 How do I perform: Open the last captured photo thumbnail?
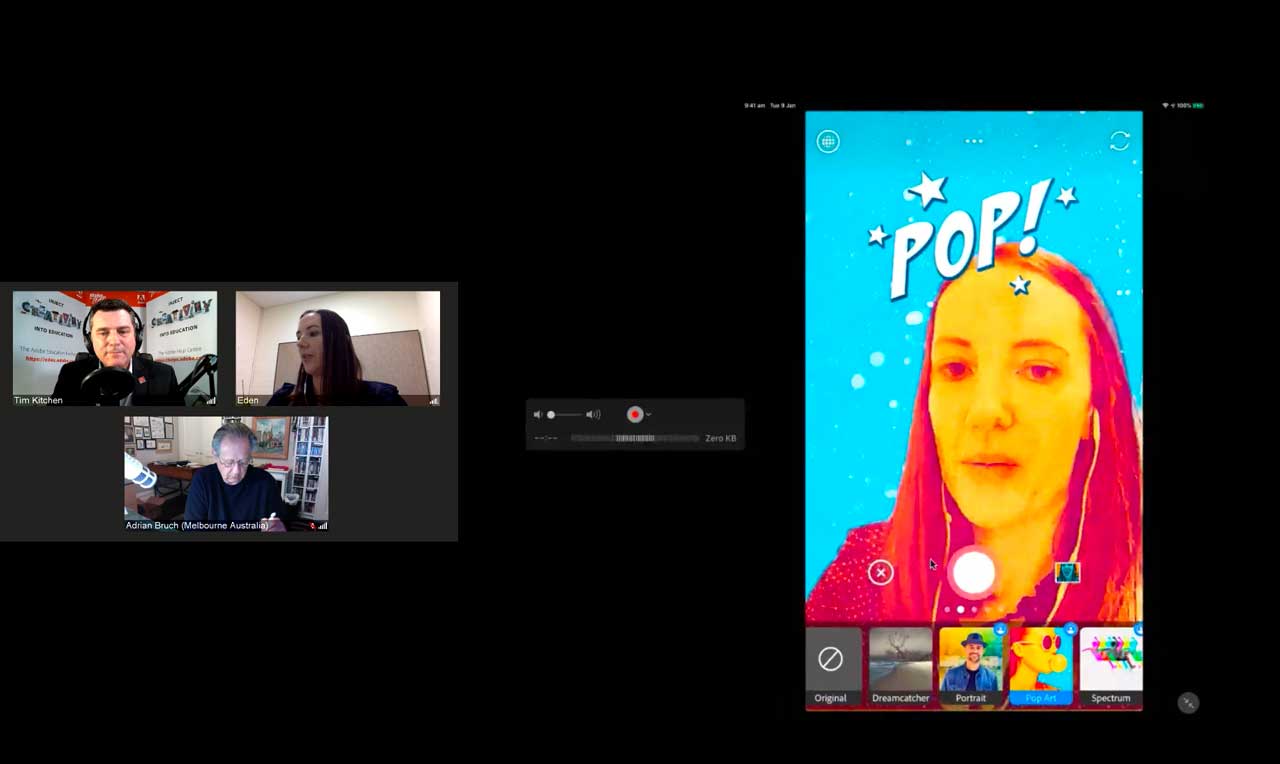tap(1067, 572)
